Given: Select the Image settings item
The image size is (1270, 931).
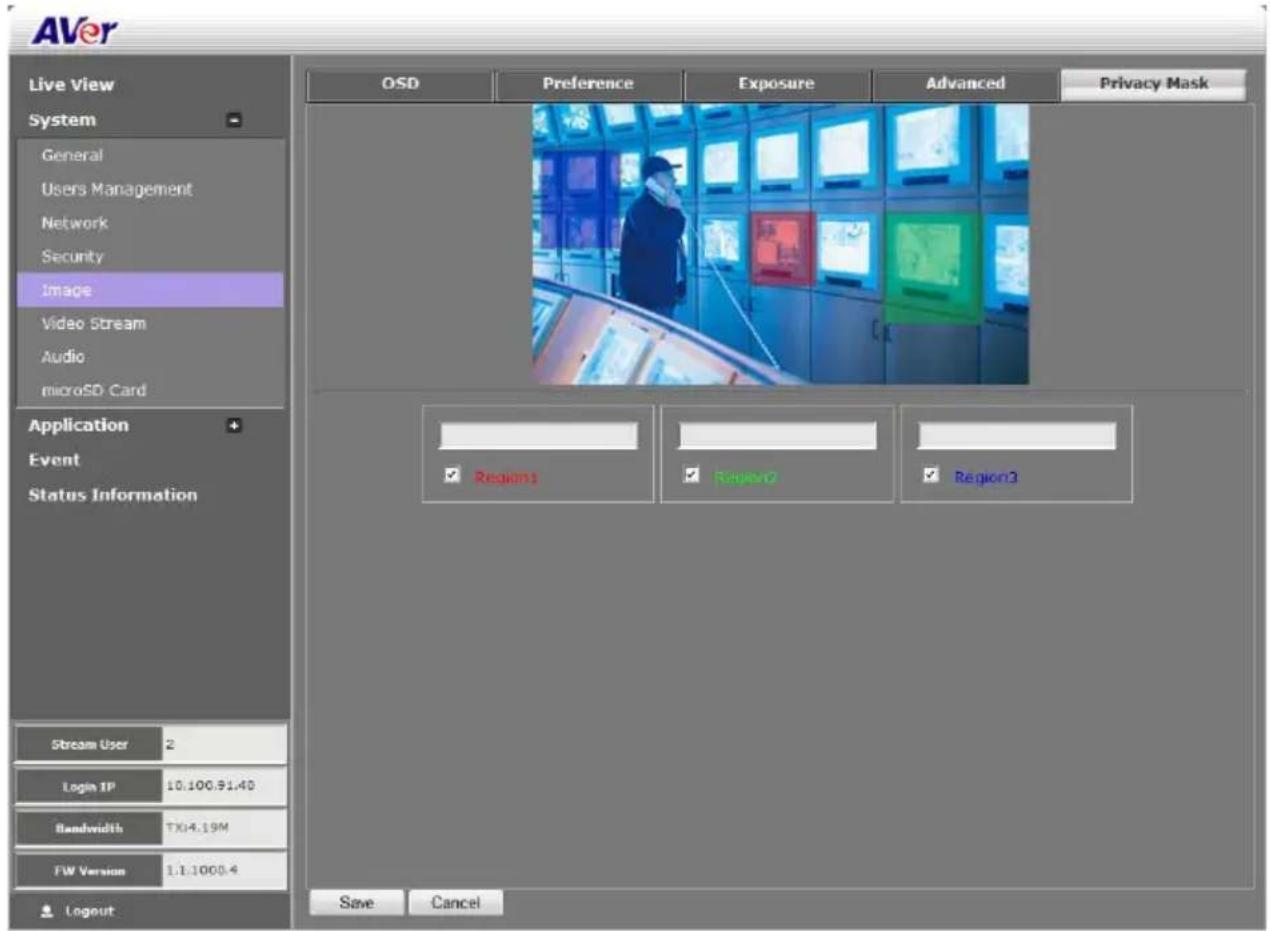Looking at the screenshot, I should (150, 290).
